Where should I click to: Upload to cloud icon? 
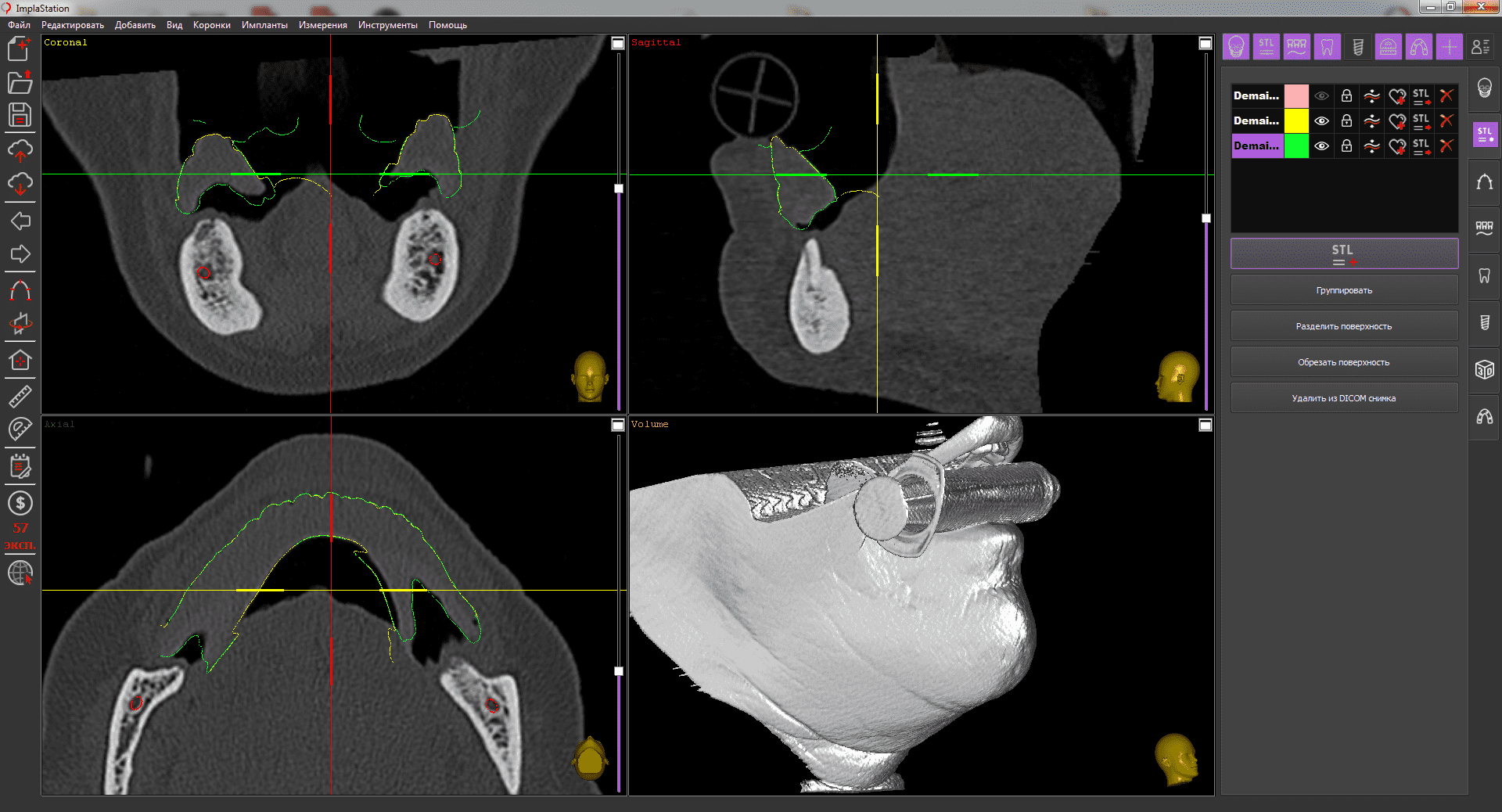click(x=20, y=150)
